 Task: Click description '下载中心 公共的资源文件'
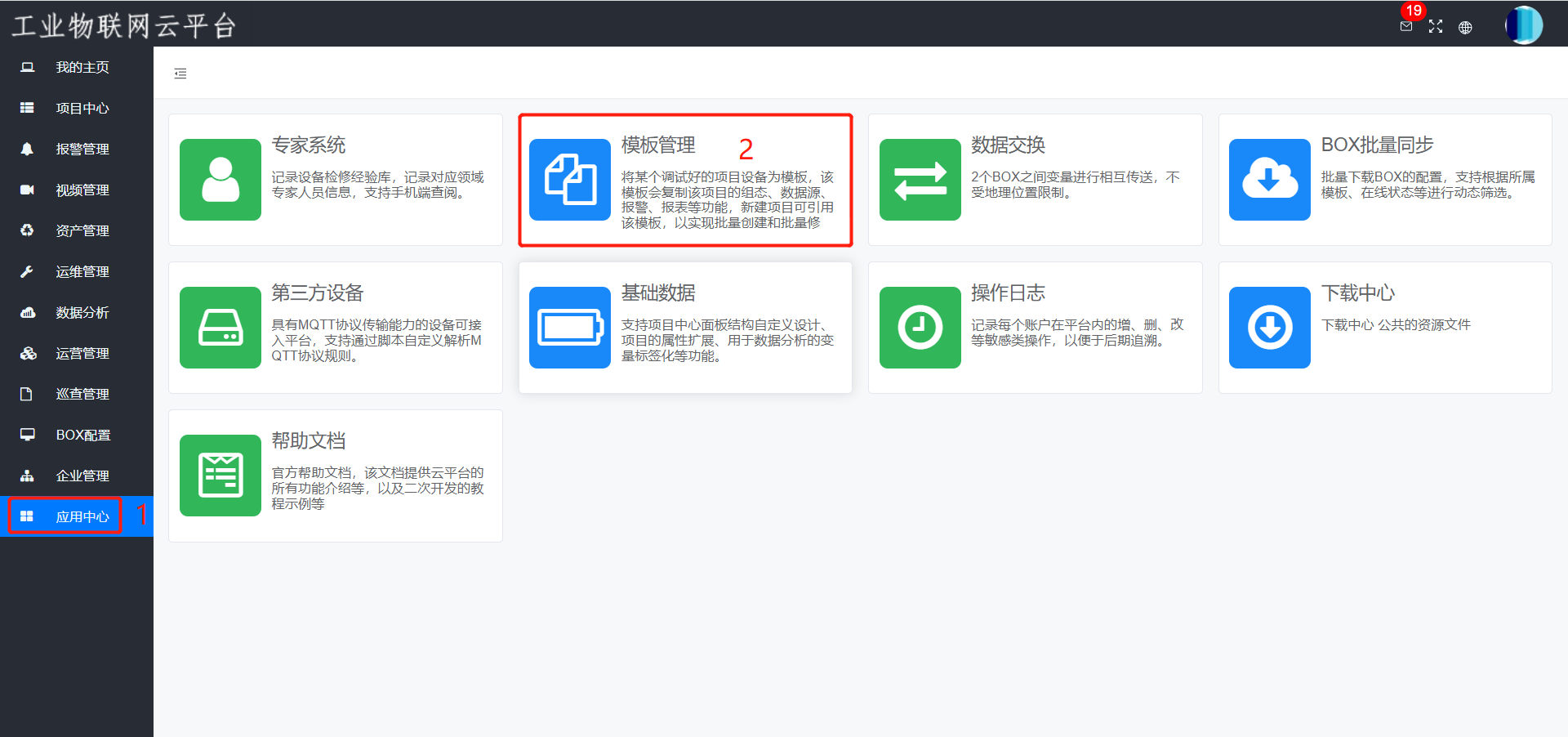(x=1396, y=325)
